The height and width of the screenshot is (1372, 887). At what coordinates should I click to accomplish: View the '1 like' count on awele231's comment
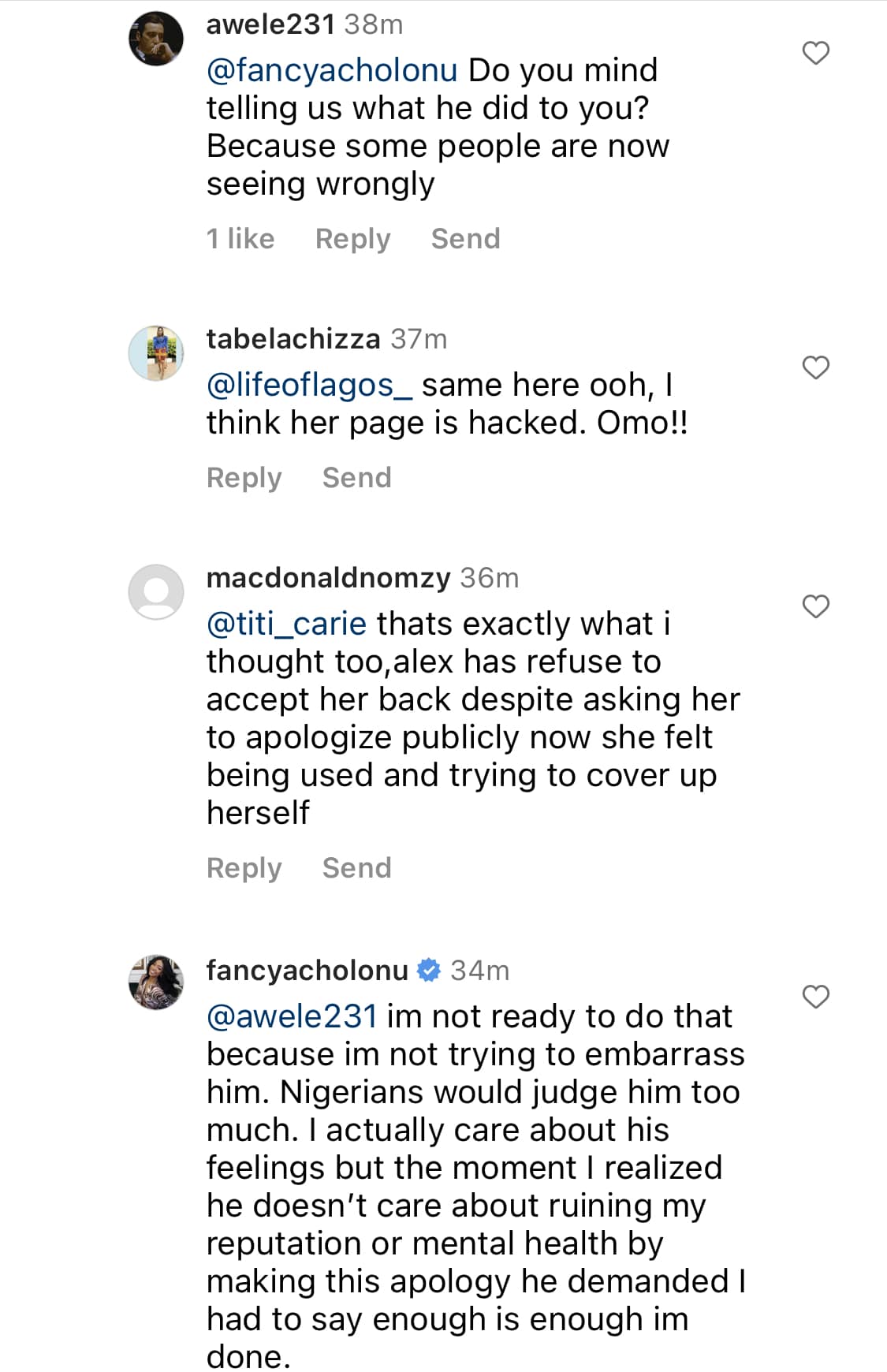coord(240,239)
